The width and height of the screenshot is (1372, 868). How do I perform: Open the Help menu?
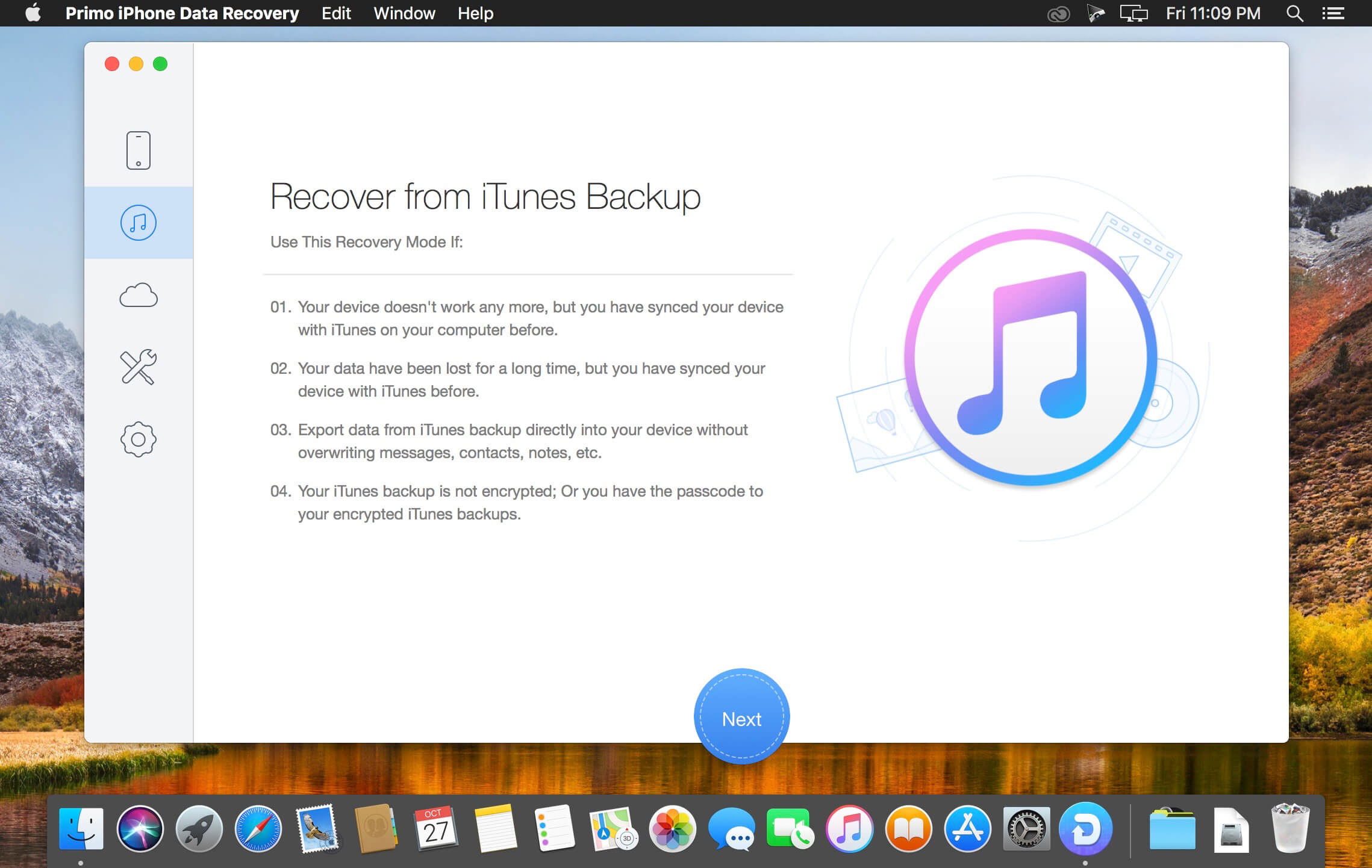click(475, 13)
